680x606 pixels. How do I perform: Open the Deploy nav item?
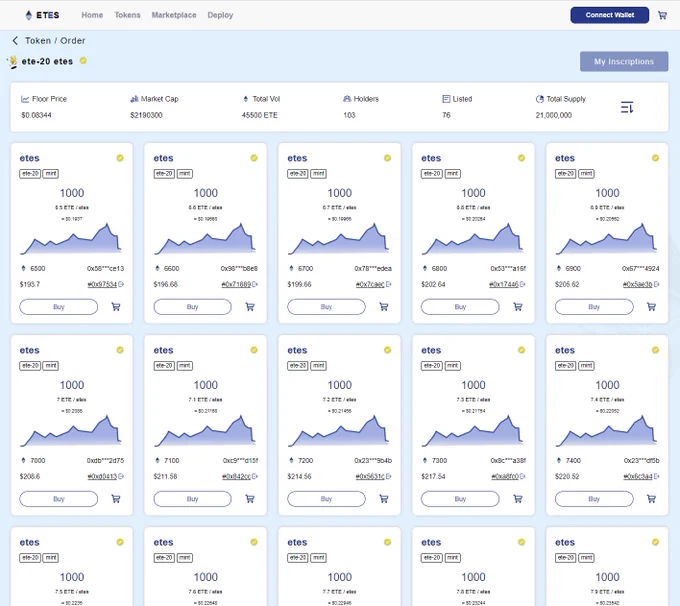click(220, 15)
